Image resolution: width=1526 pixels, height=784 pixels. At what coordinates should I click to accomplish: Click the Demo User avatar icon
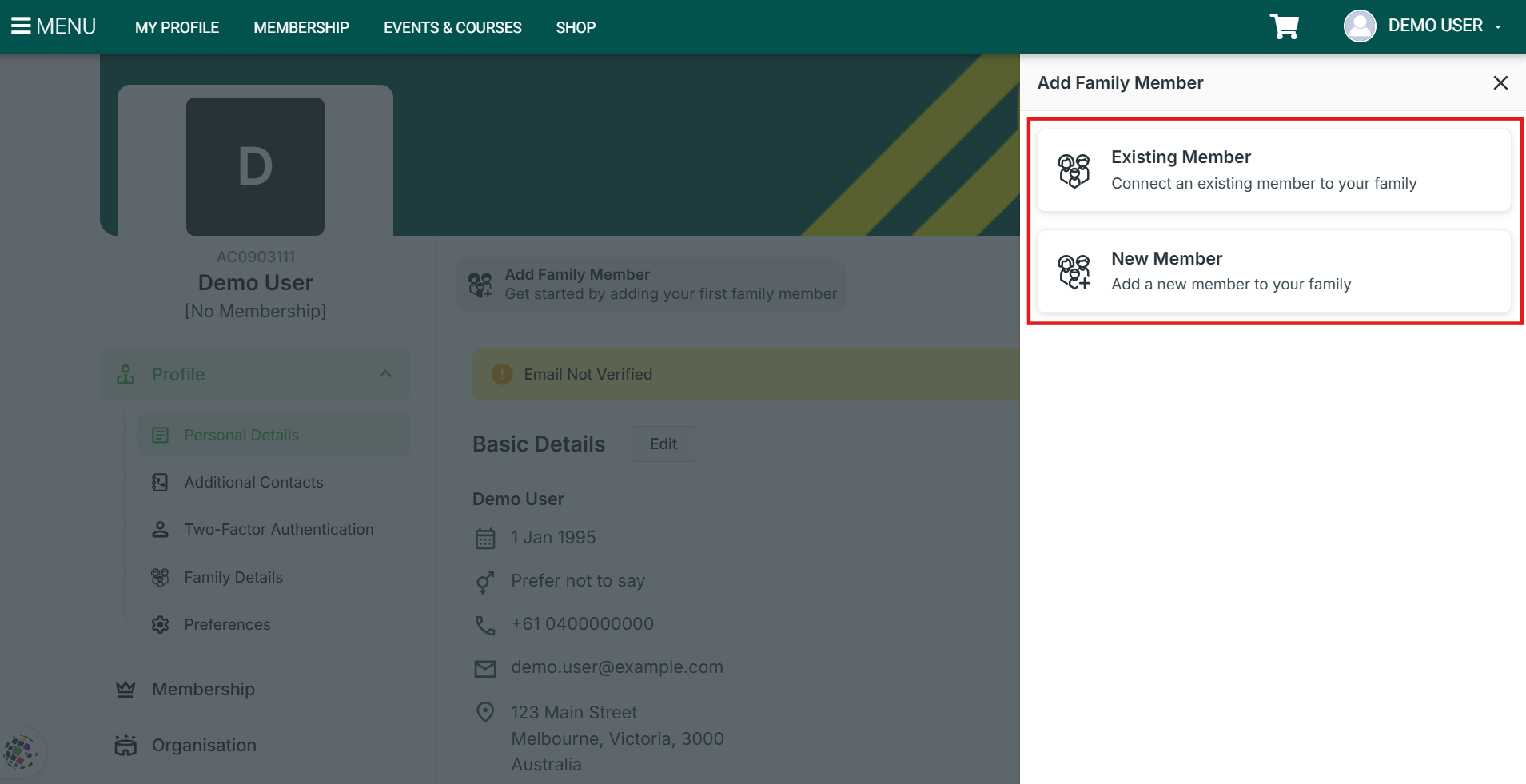tap(1360, 26)
